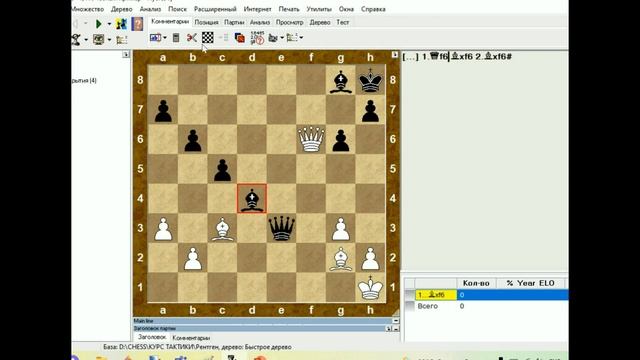The height and width of the screenshot is (360, 640).
Task: Open the Множество menu
Action: pyautogui.click(x=87, y=9)
